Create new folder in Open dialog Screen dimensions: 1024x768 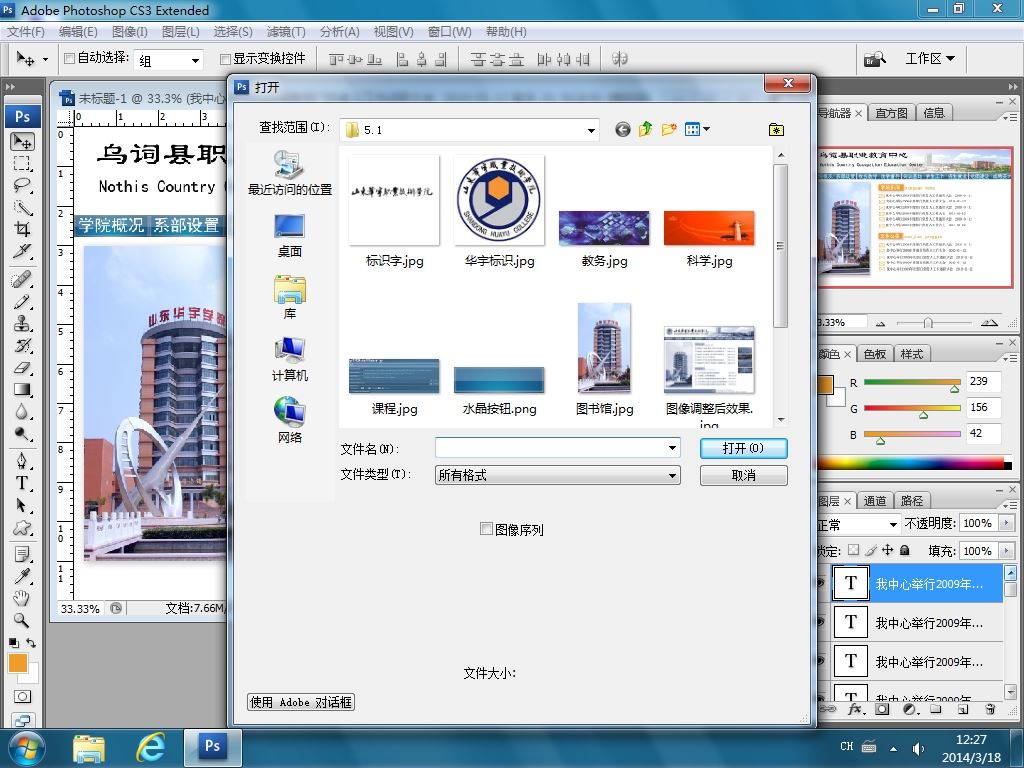668,129
